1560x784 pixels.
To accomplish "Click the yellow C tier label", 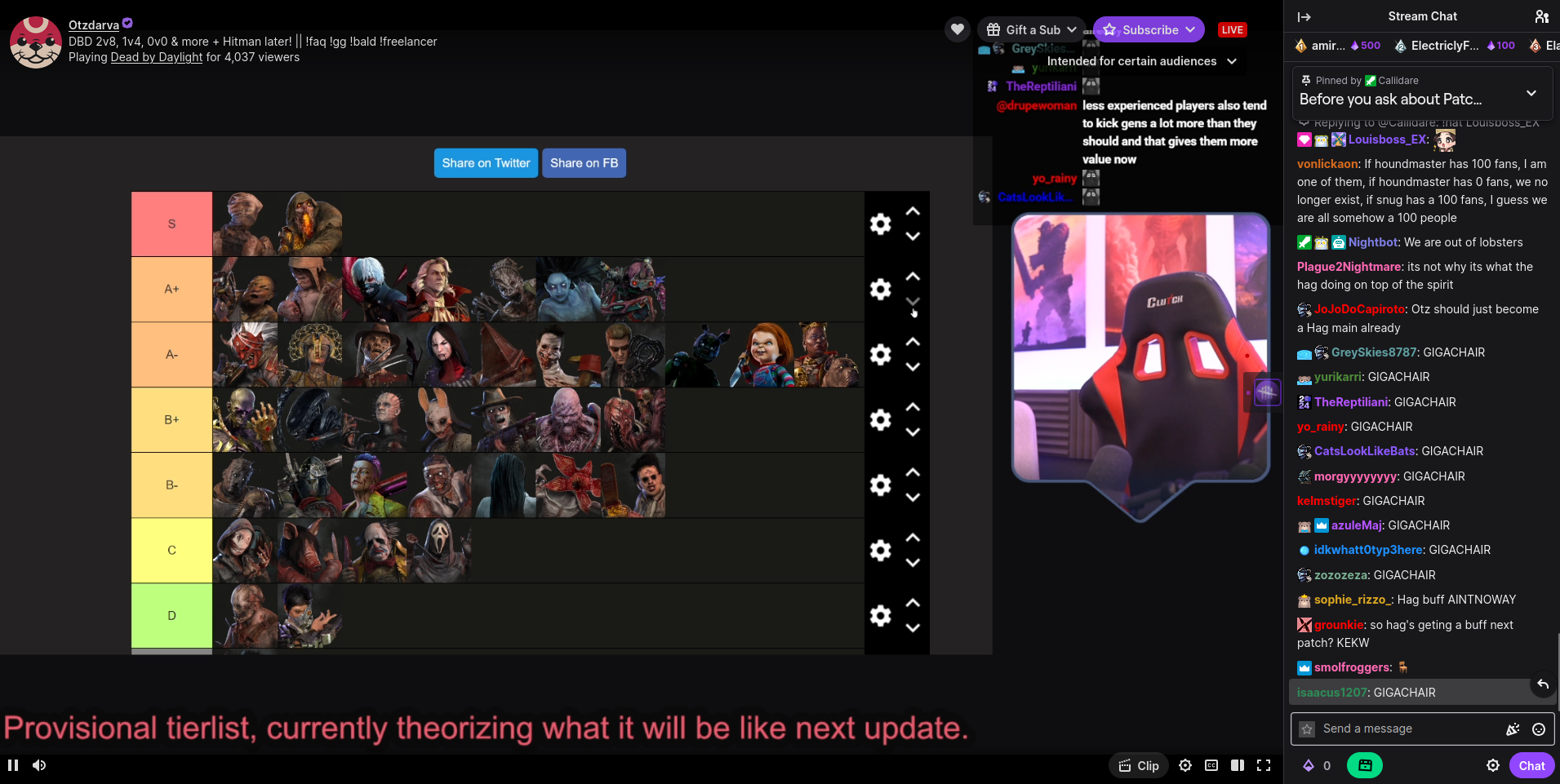I will click(171, 551).
